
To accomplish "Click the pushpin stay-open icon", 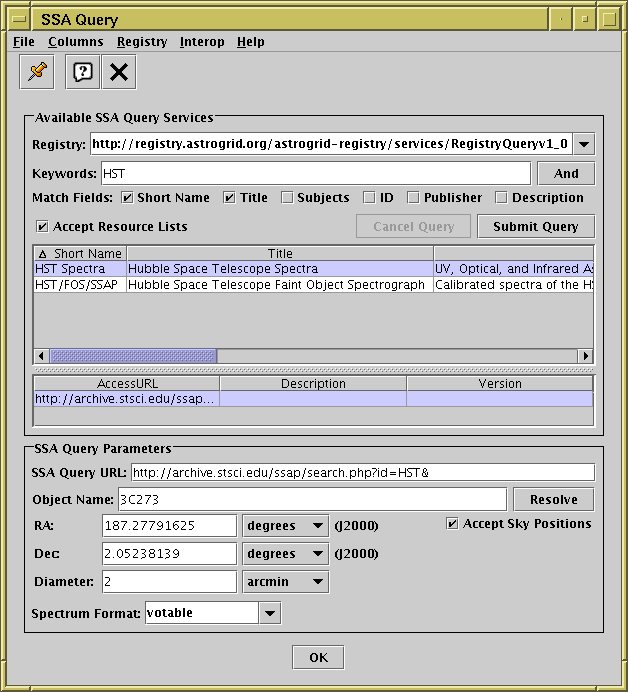I will [37, 72].
